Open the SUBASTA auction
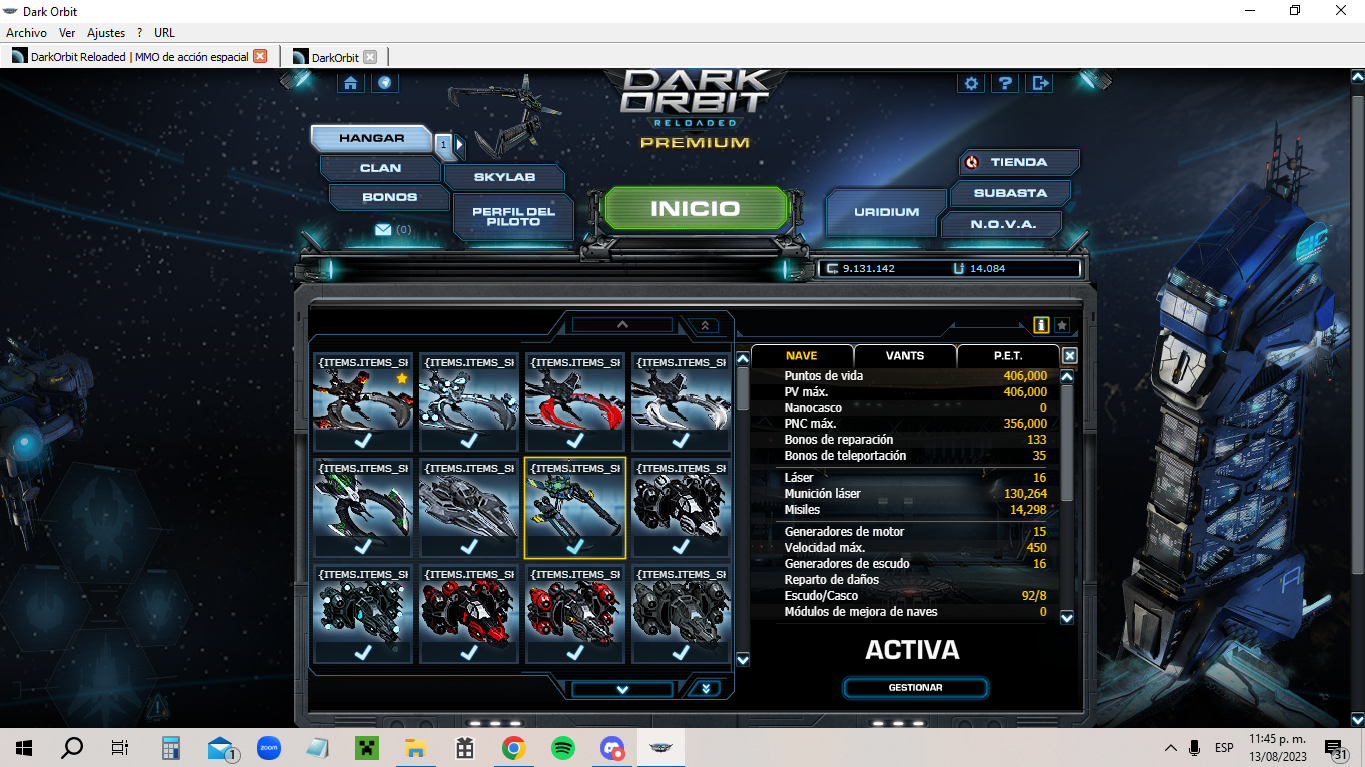The image size is (1365, 767). (x=1010, y=193)
